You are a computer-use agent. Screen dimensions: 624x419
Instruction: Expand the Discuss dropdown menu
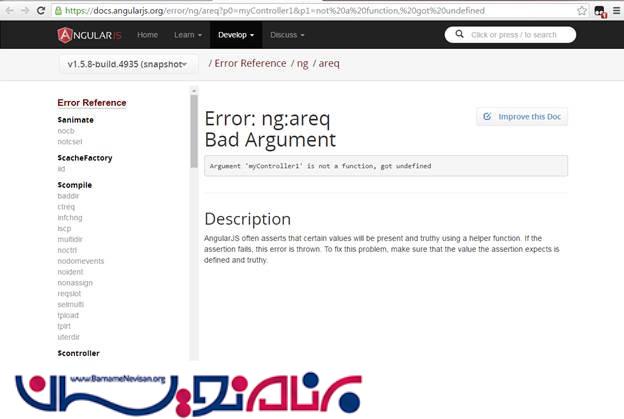pyautogui.click(x=288, y=35)
